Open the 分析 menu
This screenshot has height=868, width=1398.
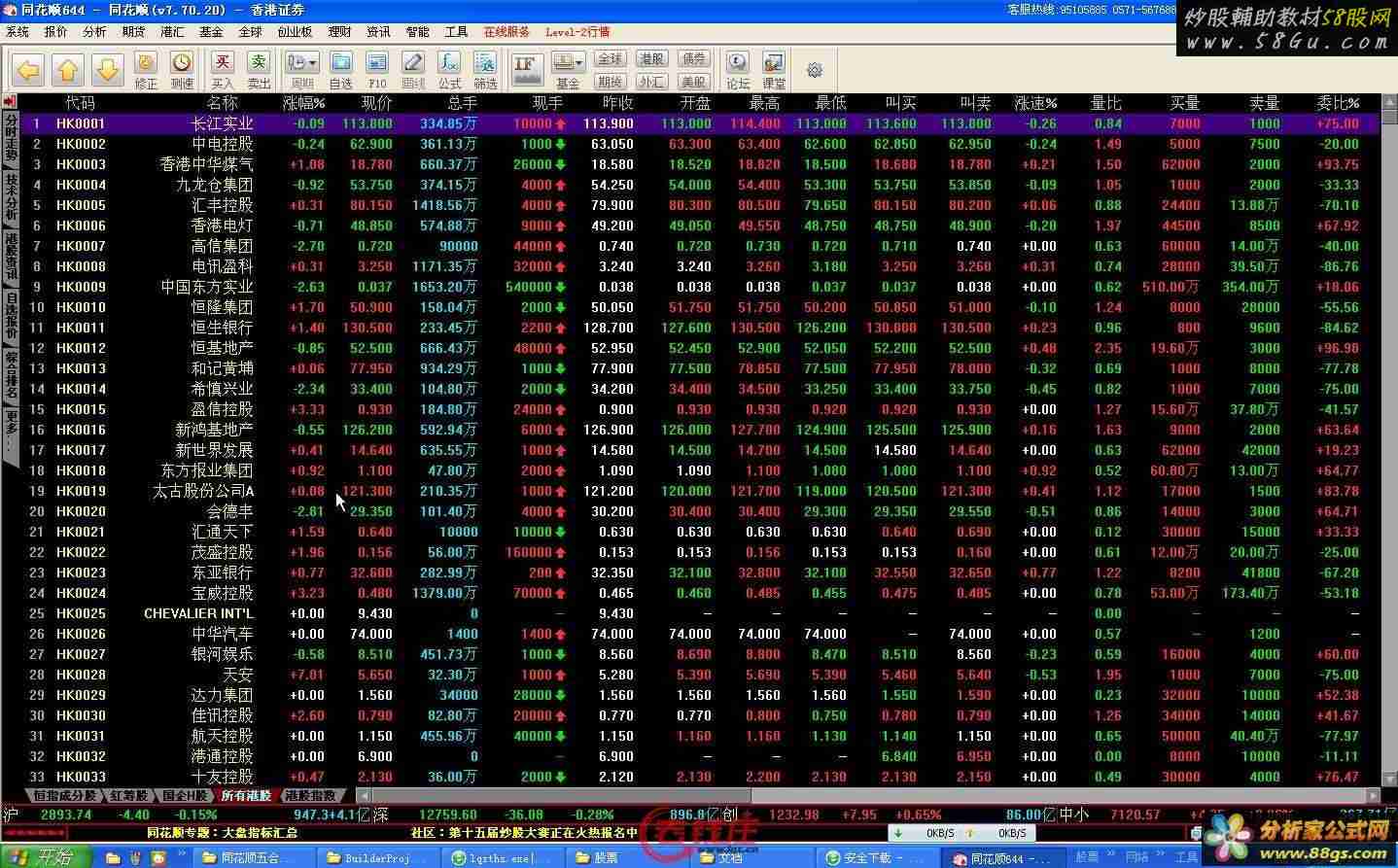tap(95, 32)
